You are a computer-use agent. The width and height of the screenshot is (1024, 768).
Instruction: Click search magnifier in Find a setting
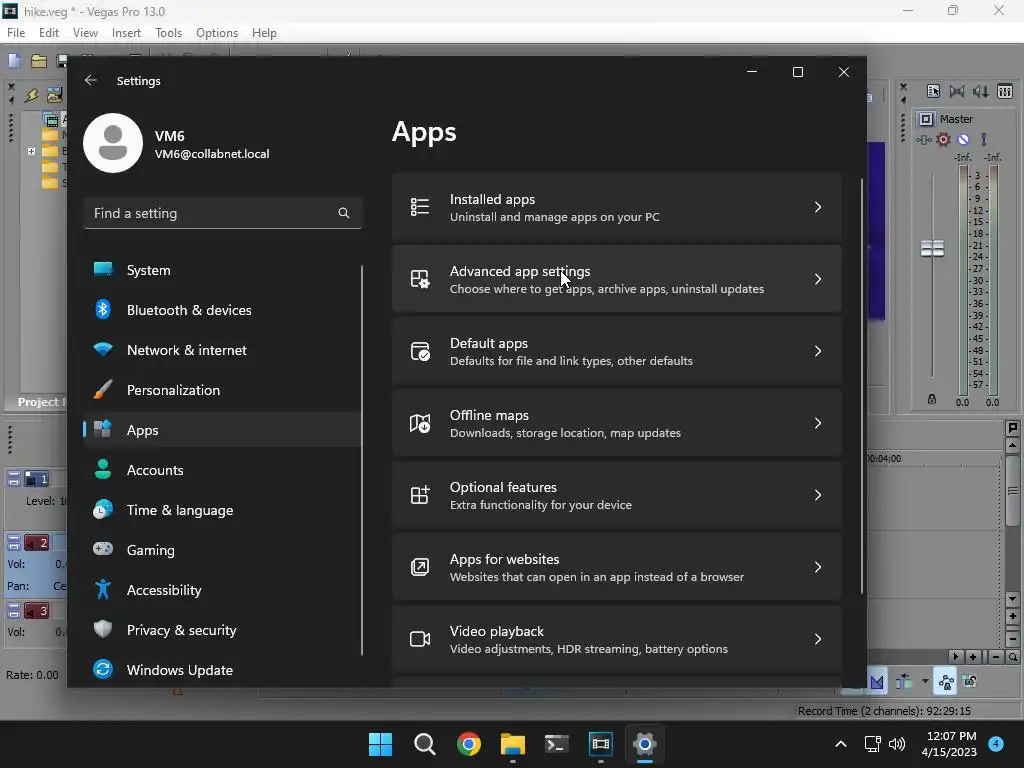pyautogui.click(x=344, y=213)
